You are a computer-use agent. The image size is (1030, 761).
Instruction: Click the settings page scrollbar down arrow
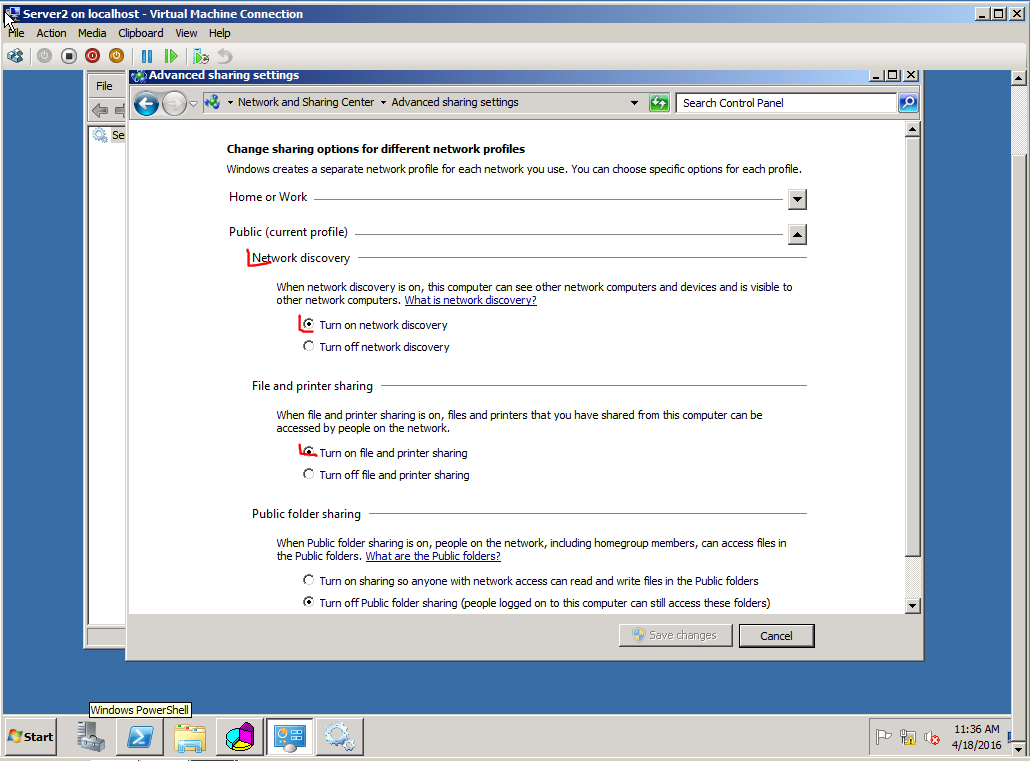click(912, 606)
